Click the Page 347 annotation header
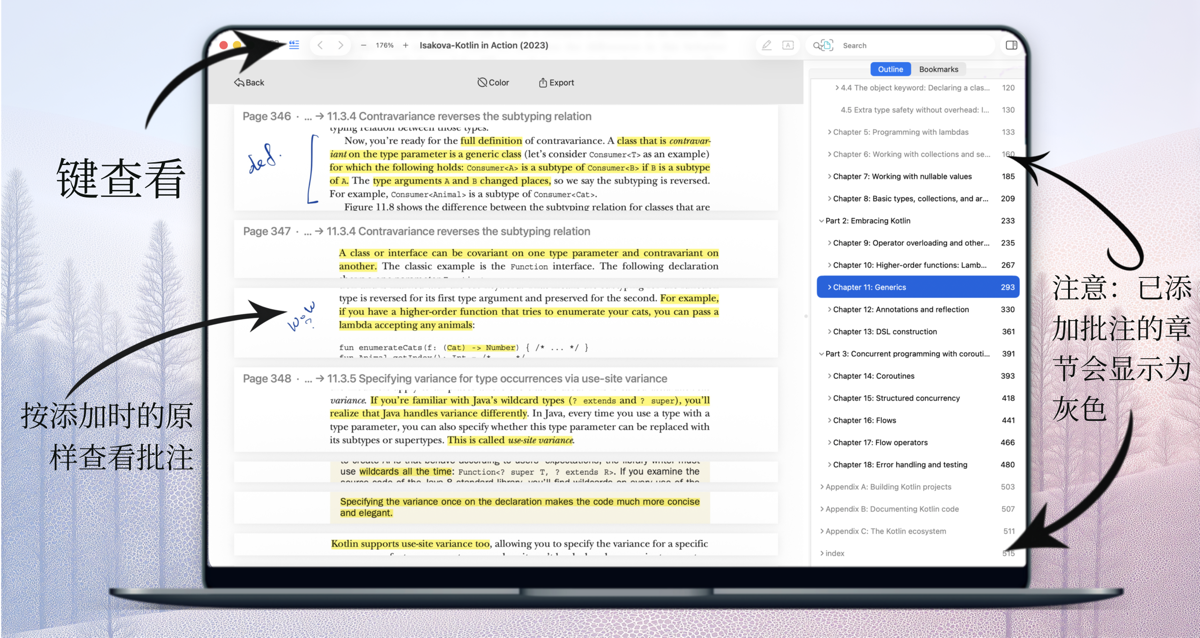Screen dimensions: 1200x638 pyautogui.click(x=417, y=231)
